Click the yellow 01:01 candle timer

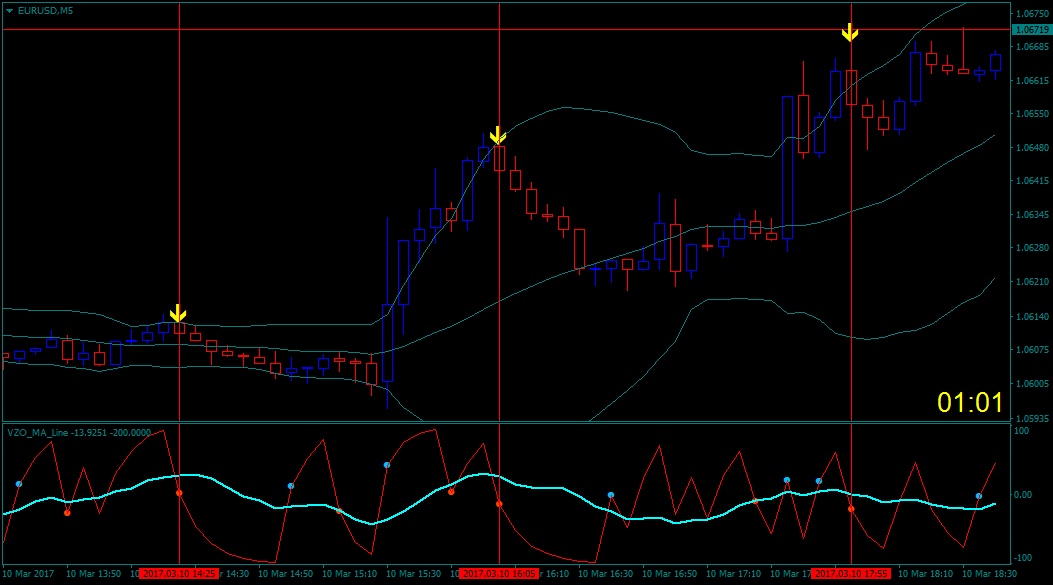click(969, 402)
